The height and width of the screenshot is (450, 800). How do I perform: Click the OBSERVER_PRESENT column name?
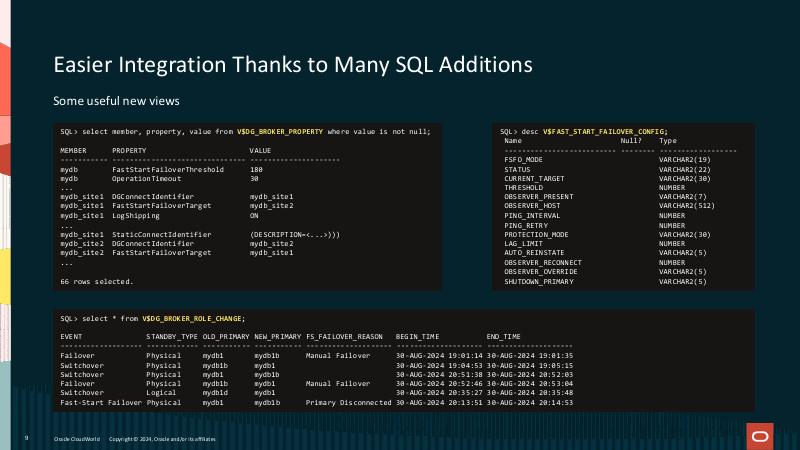tap(539, 196)
